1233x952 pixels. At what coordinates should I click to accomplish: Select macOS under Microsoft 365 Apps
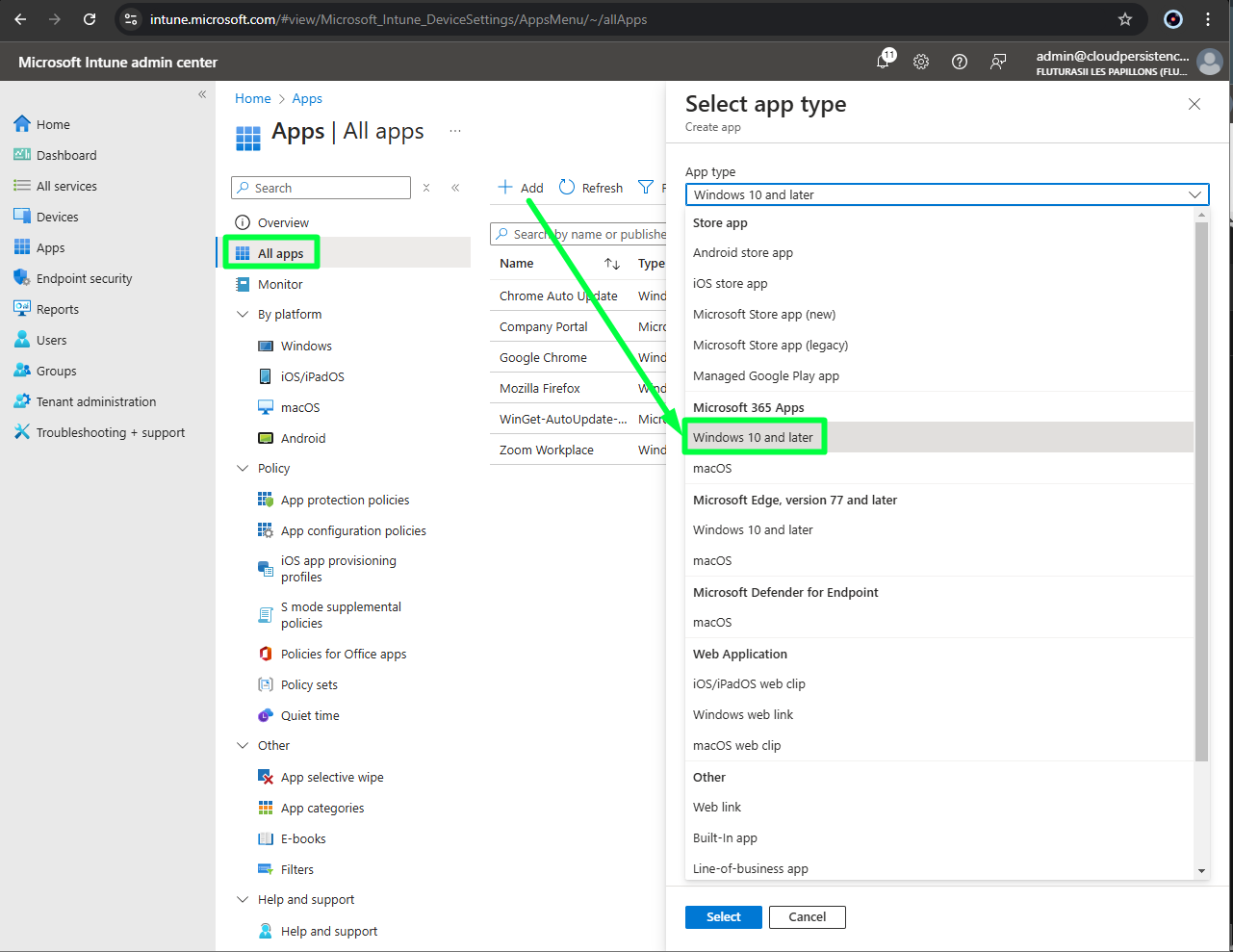pyautogui.click(x=939, y=469)
